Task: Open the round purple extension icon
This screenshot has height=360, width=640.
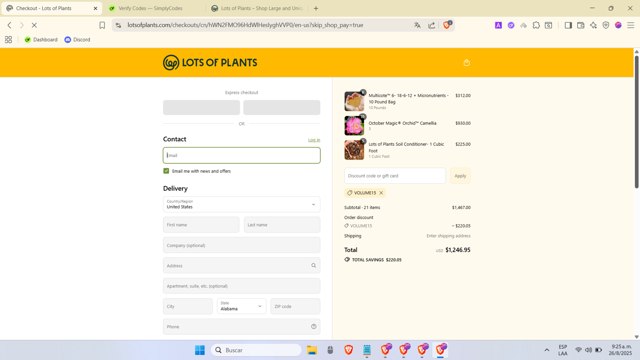Action: point(511,25)
